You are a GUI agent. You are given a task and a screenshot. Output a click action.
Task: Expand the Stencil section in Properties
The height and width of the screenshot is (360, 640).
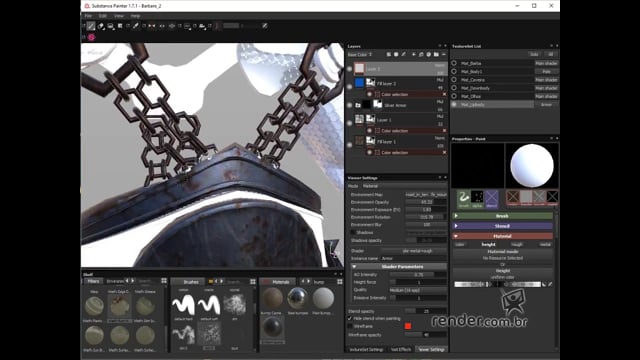coord(502,226)
